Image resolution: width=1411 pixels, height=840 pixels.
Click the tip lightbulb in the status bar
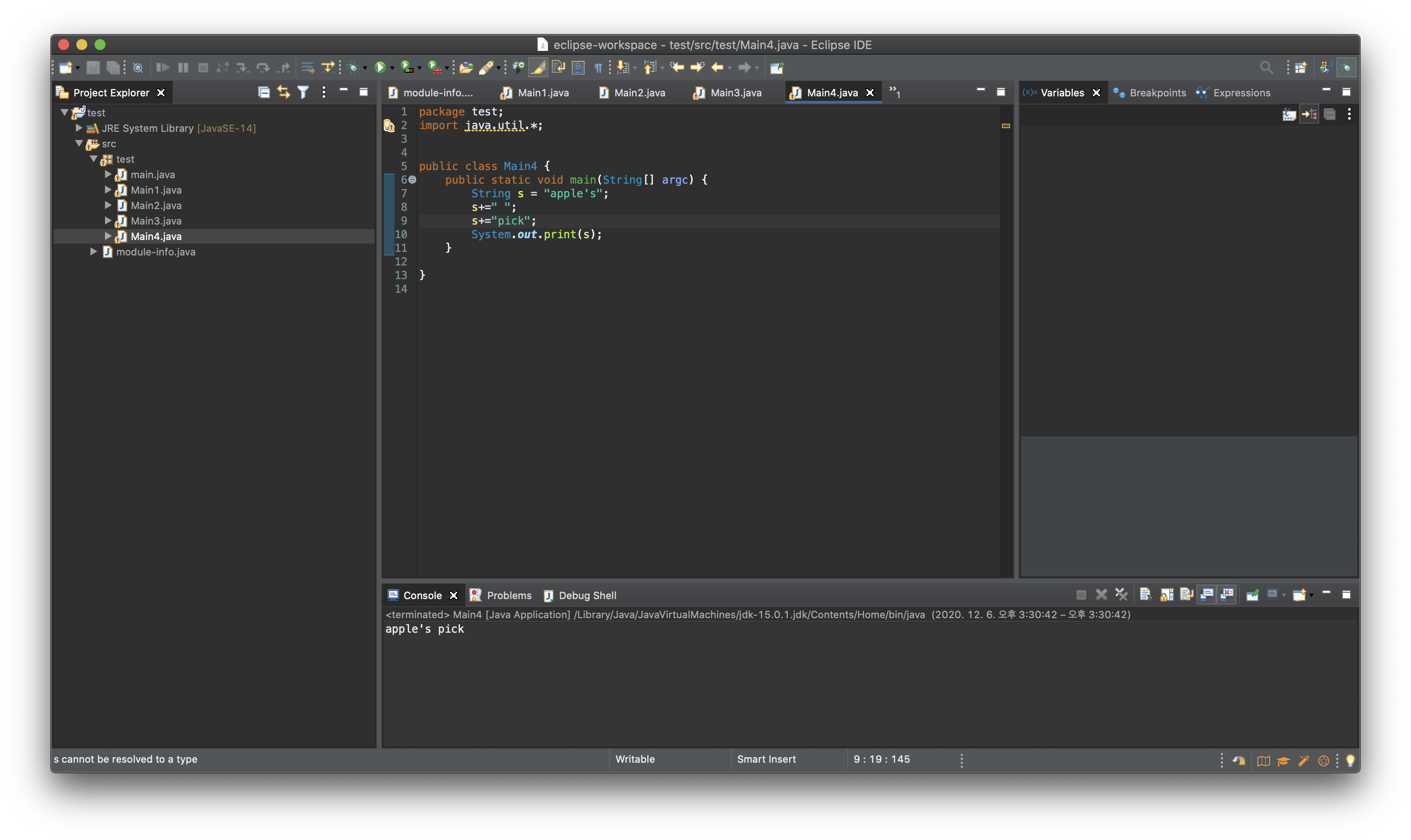[x=1350, y=760]
